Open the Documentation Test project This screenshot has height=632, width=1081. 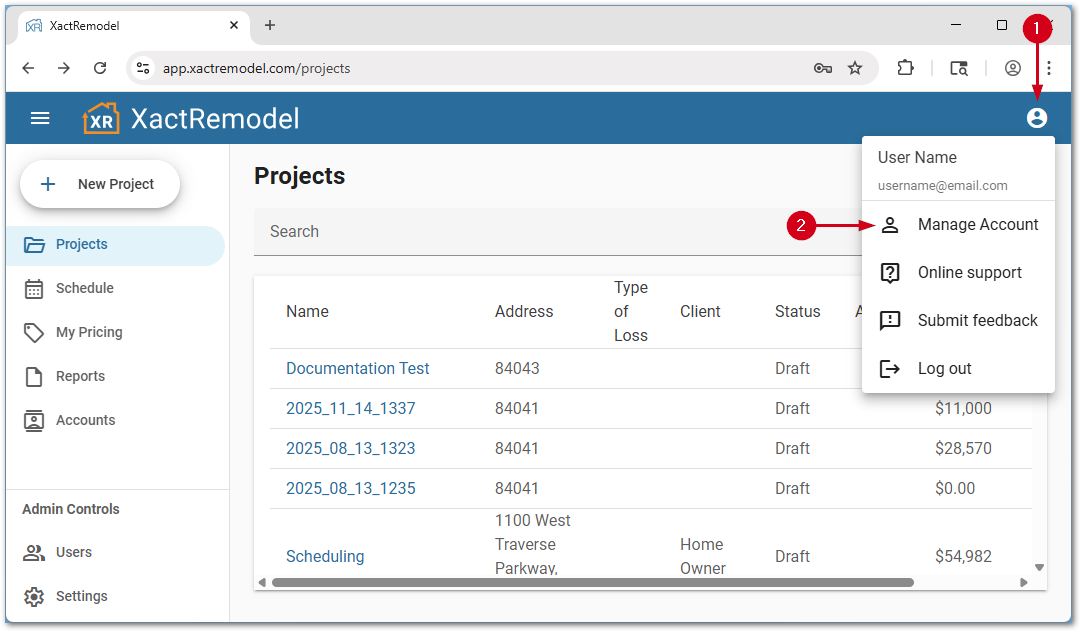[357, 368]
